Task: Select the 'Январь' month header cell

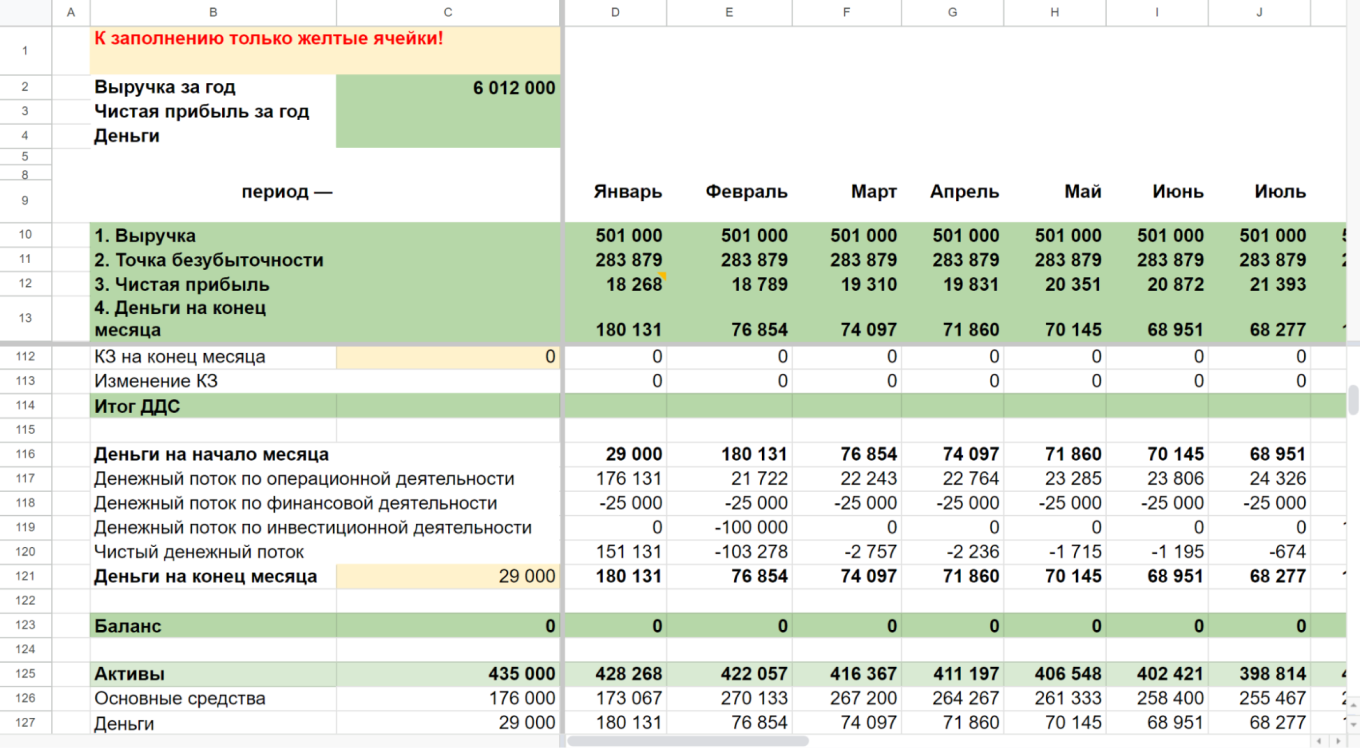Action: (615, 192)
